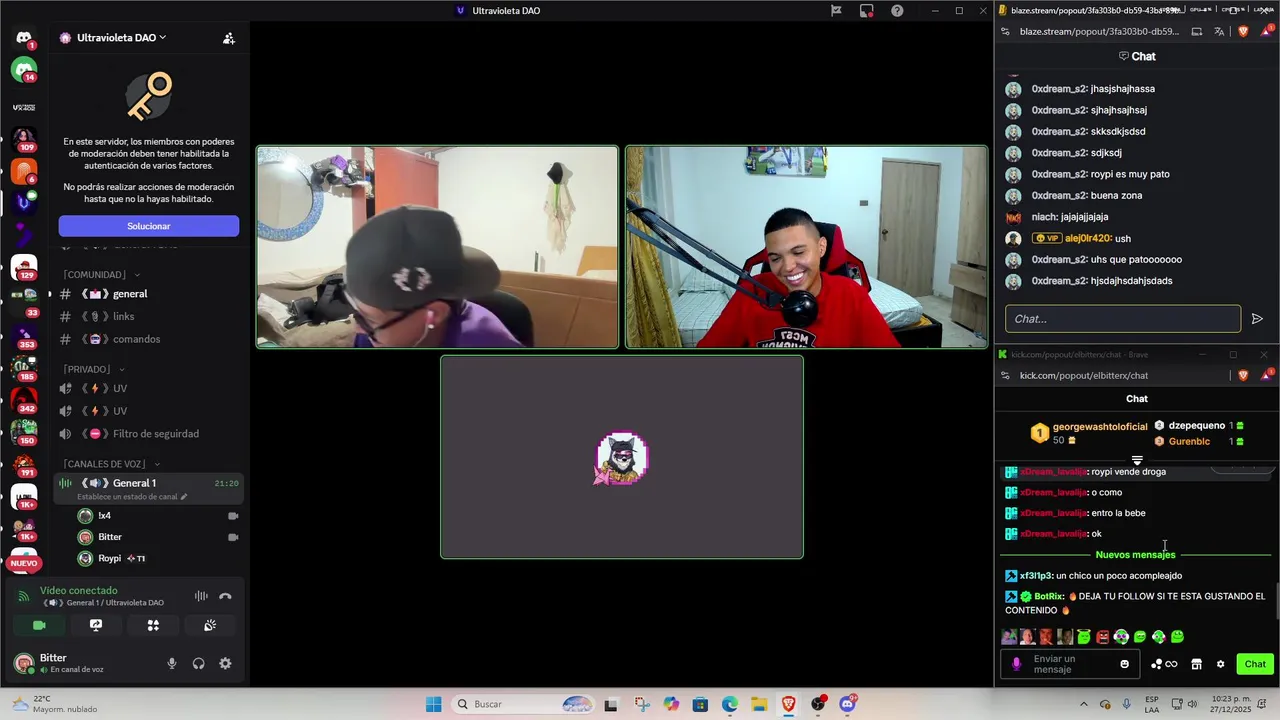Open the activities launcher button
1280x720 pixels.
pos(153,625)
